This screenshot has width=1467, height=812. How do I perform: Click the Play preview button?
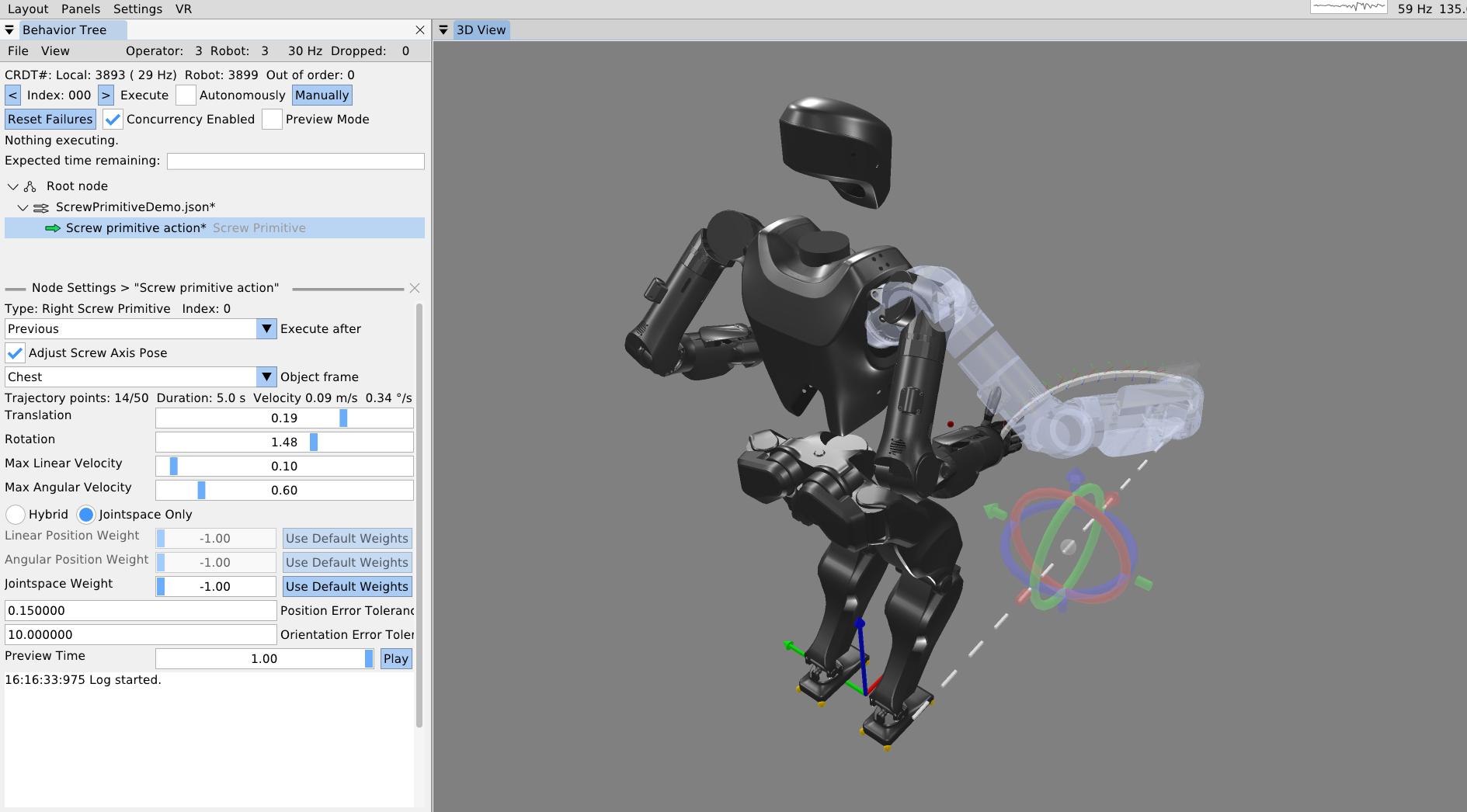coord(396,659)
